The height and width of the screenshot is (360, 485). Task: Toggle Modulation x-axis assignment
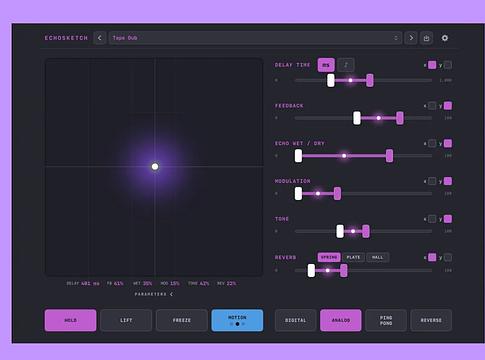[x=432, y=181]
